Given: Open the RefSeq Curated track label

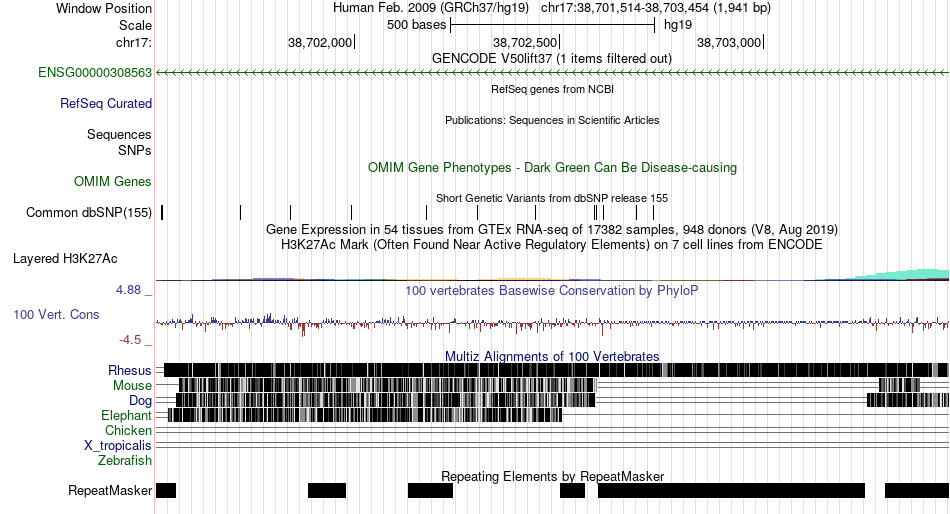Looking at the screenshot, I should coord(106,104).
